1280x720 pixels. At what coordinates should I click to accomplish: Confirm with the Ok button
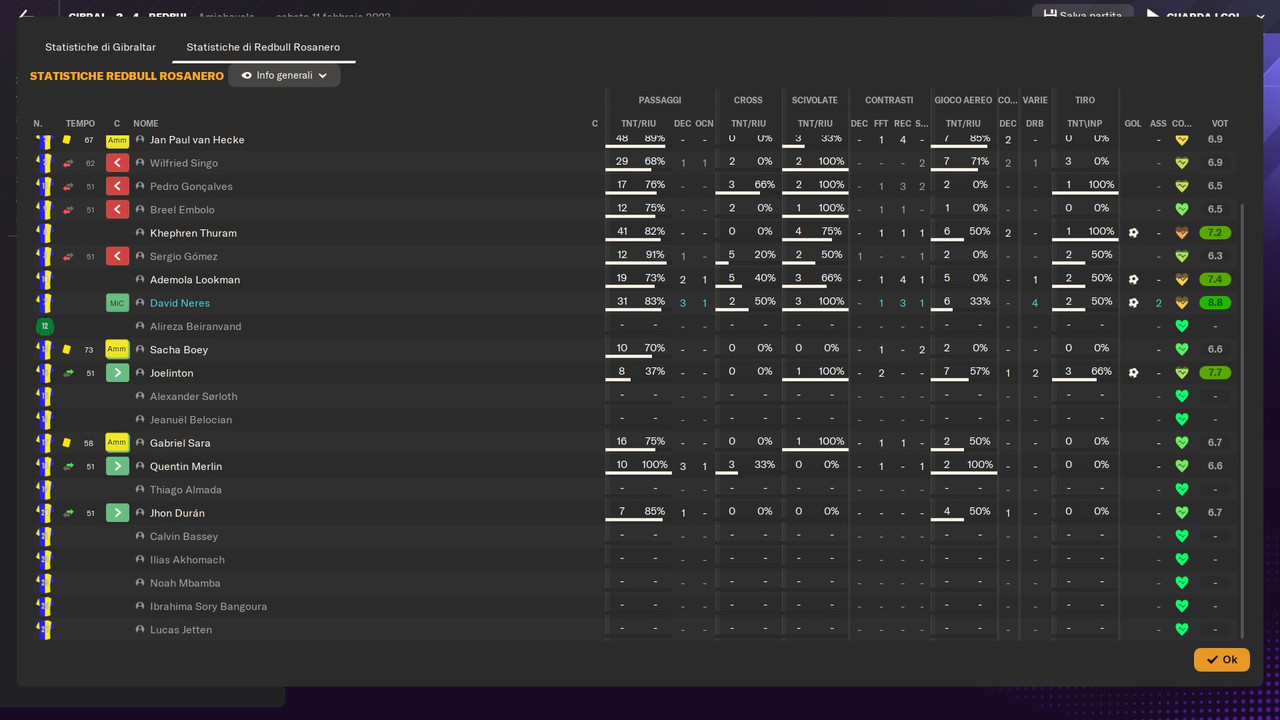(x=1221, y=659)
